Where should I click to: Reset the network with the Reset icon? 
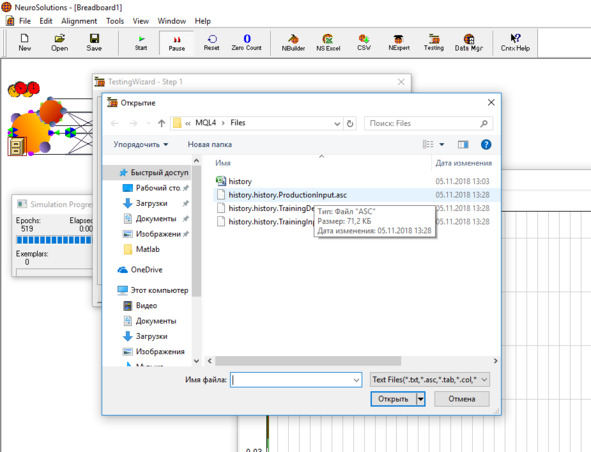(211, 43)
